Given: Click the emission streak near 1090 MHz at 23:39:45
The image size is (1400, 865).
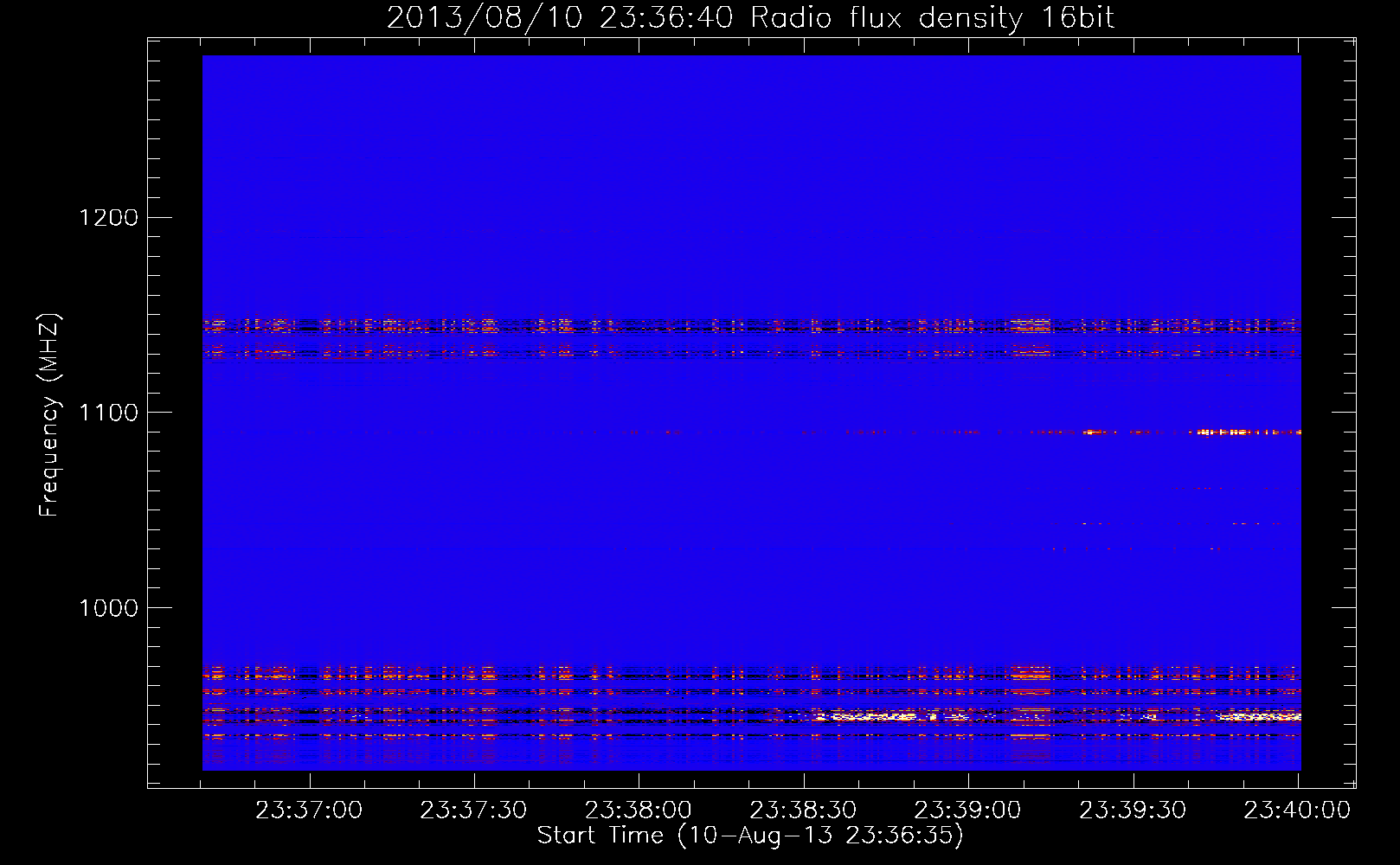Looking at the screenshot, I should (x=1246, y=432).
